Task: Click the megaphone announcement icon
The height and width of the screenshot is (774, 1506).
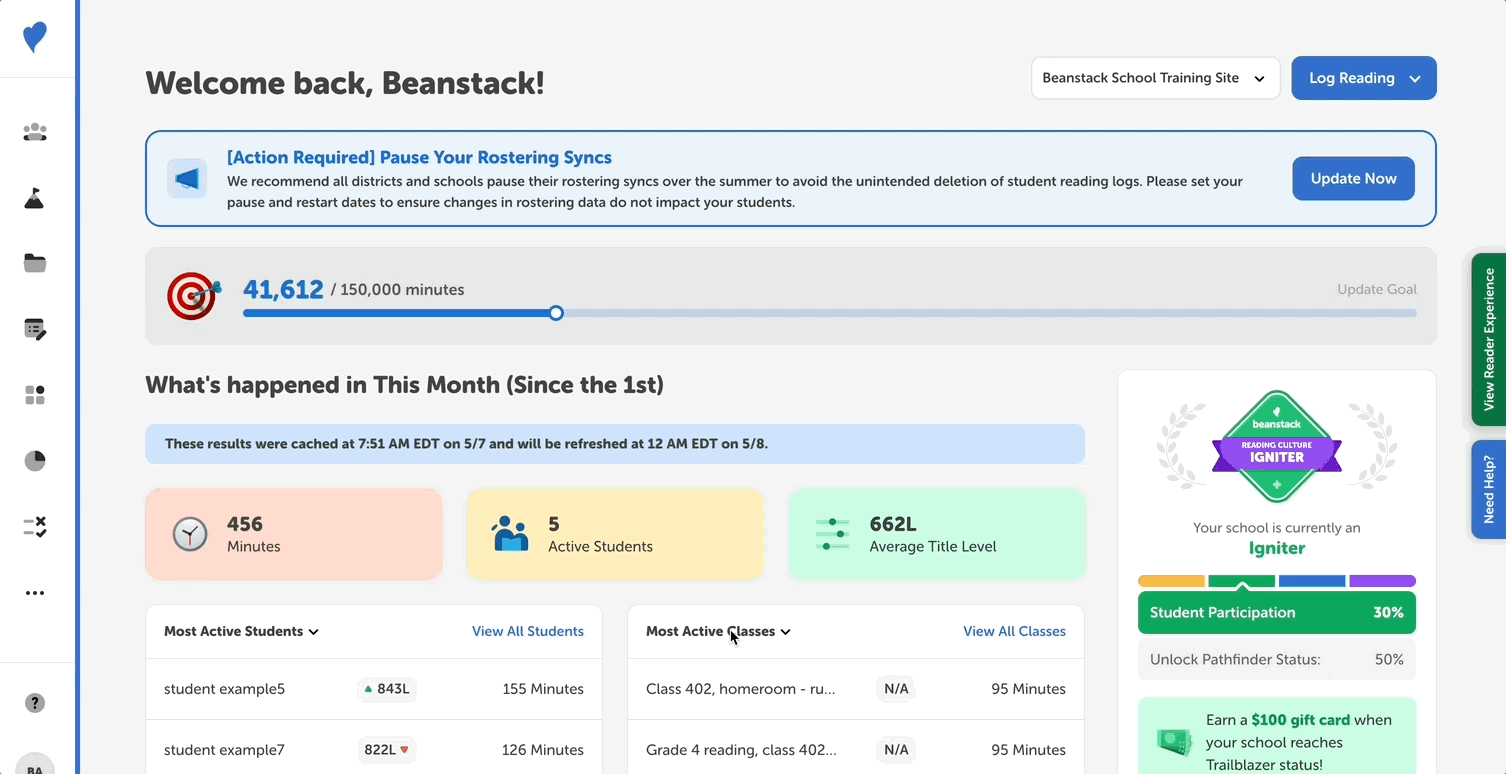Action: pos(187,179)
